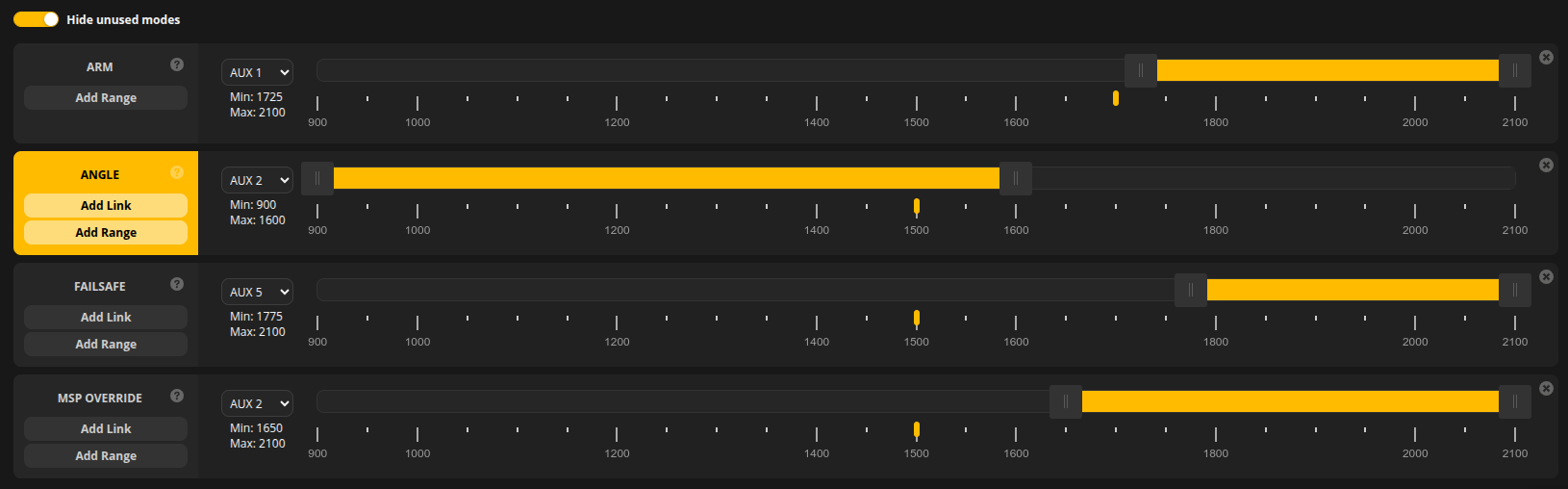
Task: Select the MSP OVERRIDE mode label
Action: click(x=100, y=398)
